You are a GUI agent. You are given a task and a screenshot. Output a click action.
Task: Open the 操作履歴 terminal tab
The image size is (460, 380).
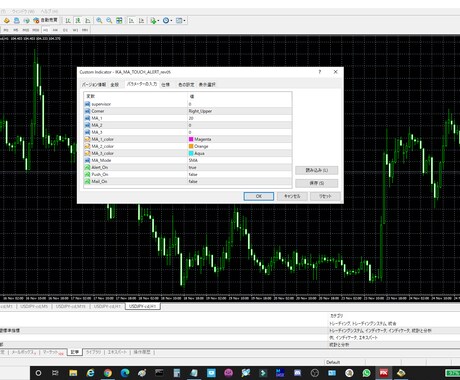point(142,352)
